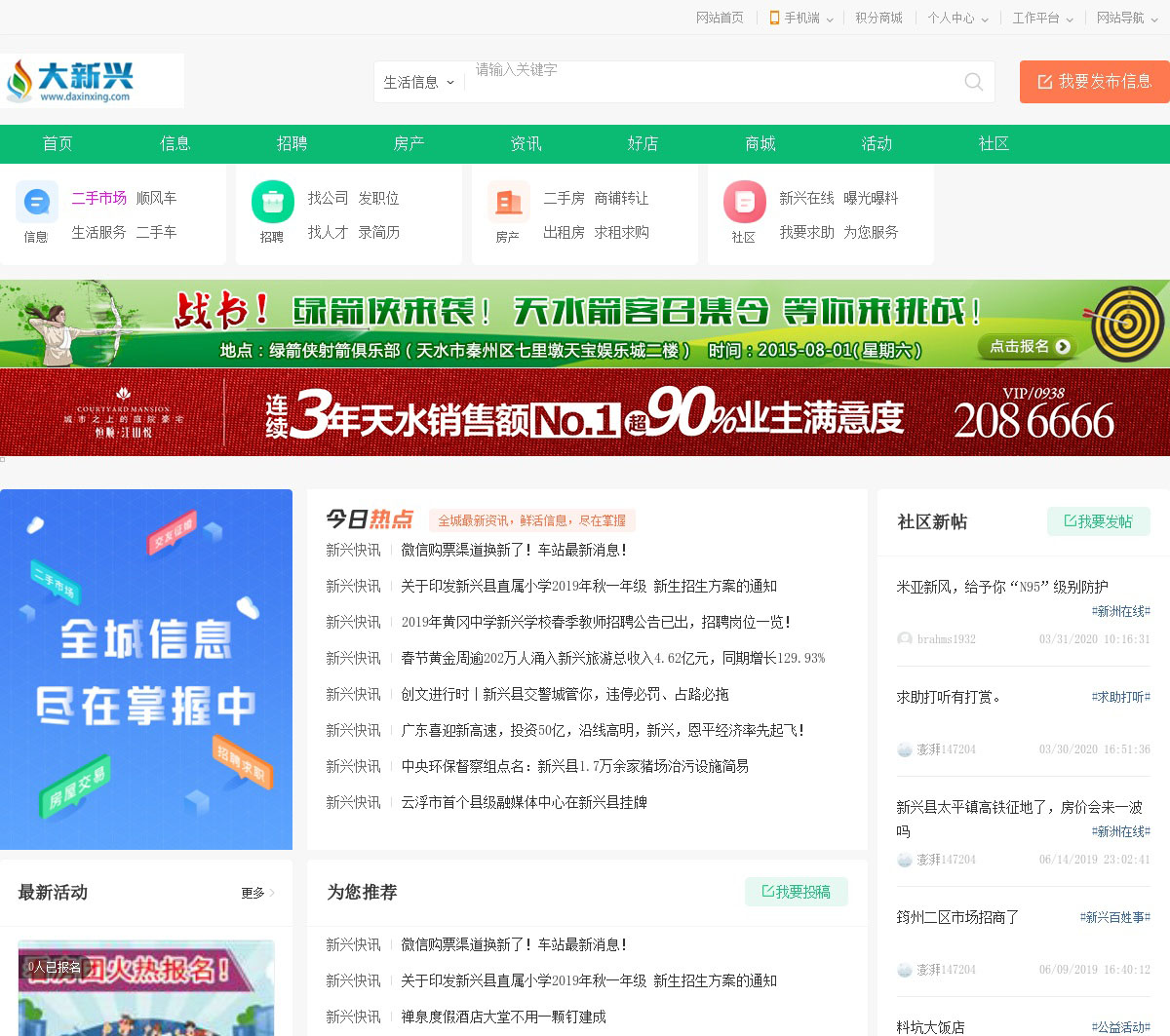Open the orange 房产 category icon
Screen dimensions: 1170x1036
point(509,203)
